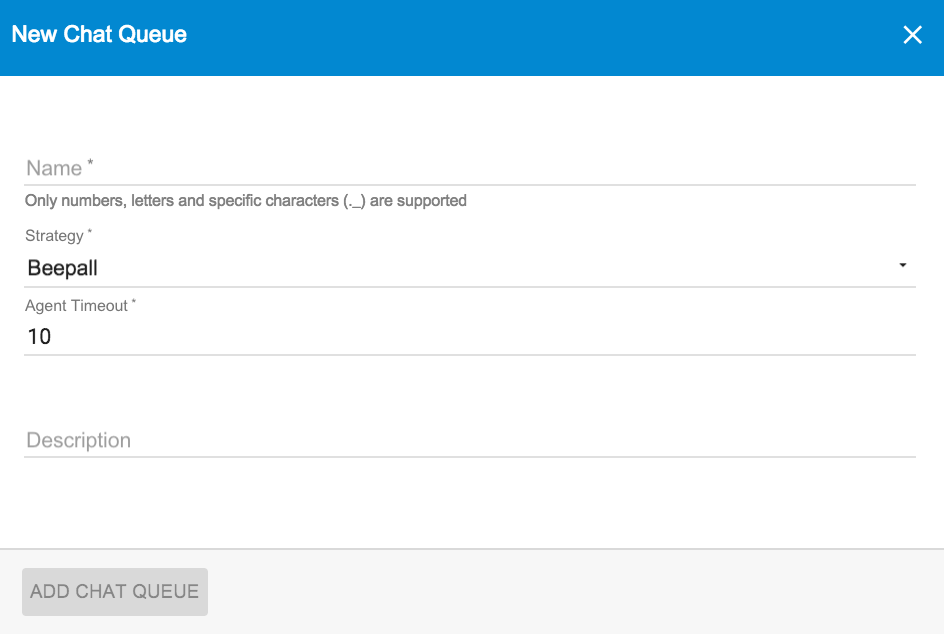Open the Strategy dropdown showing Beepall

470,268
